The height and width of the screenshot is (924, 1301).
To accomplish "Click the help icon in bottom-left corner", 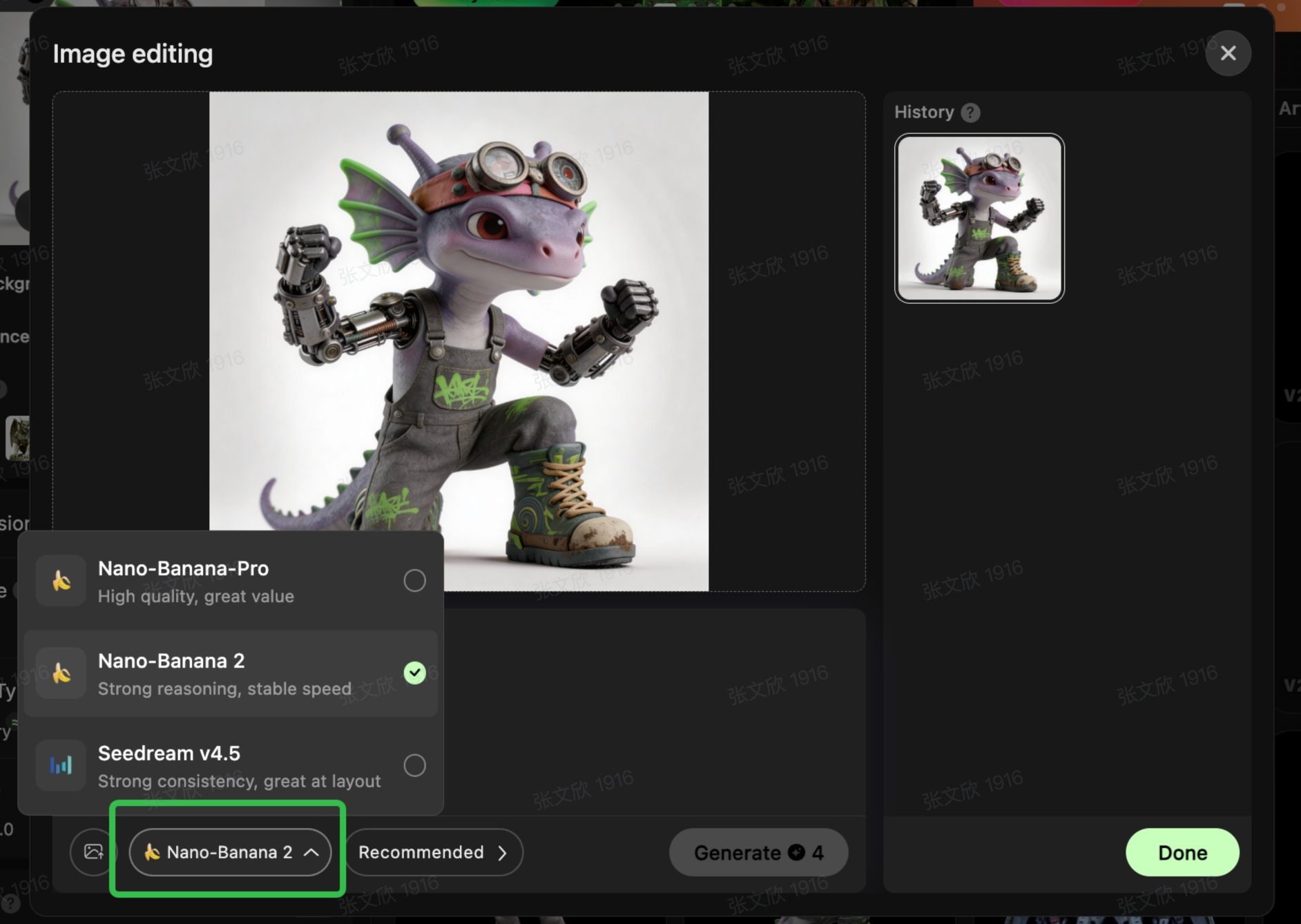I will coord(10,903).
